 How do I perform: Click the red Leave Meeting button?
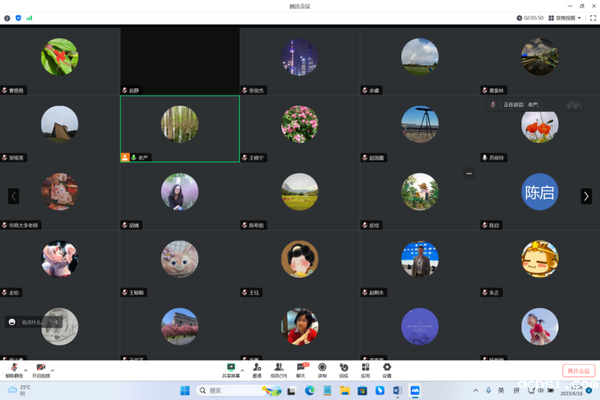[578, 370]
